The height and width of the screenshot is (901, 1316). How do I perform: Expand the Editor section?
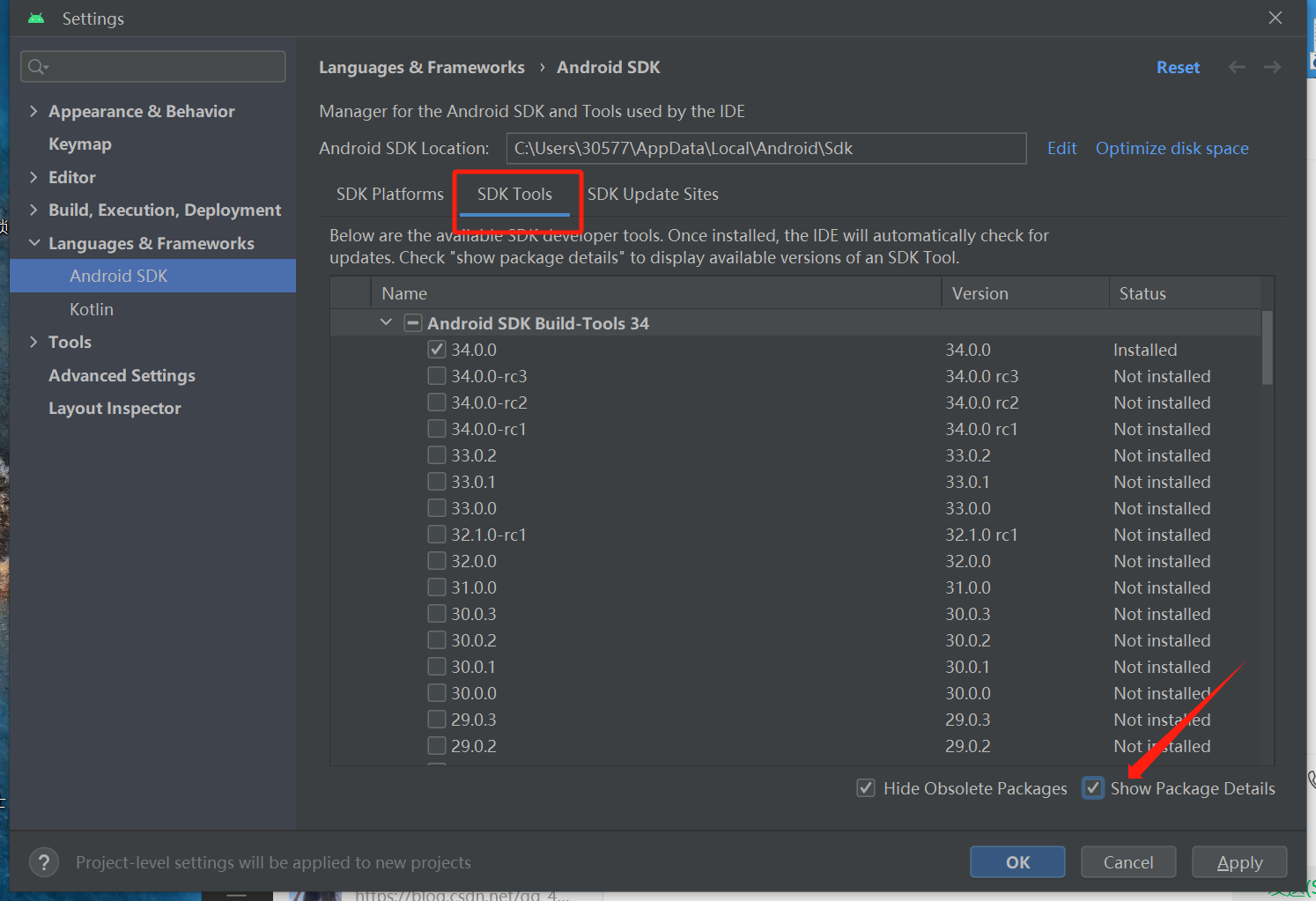[33, 177]
